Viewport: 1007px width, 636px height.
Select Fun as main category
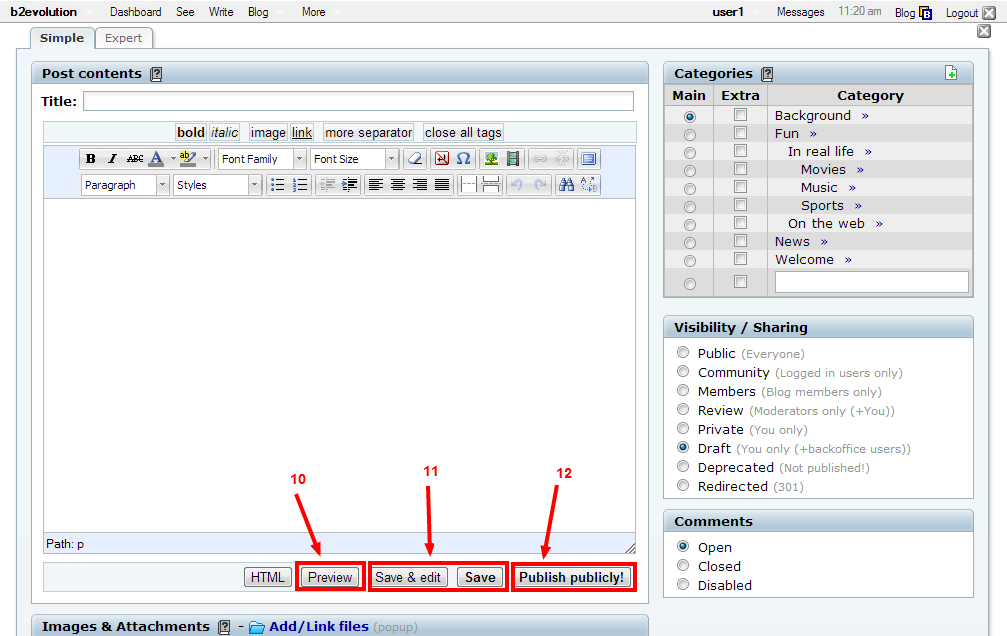coord(690,135)
